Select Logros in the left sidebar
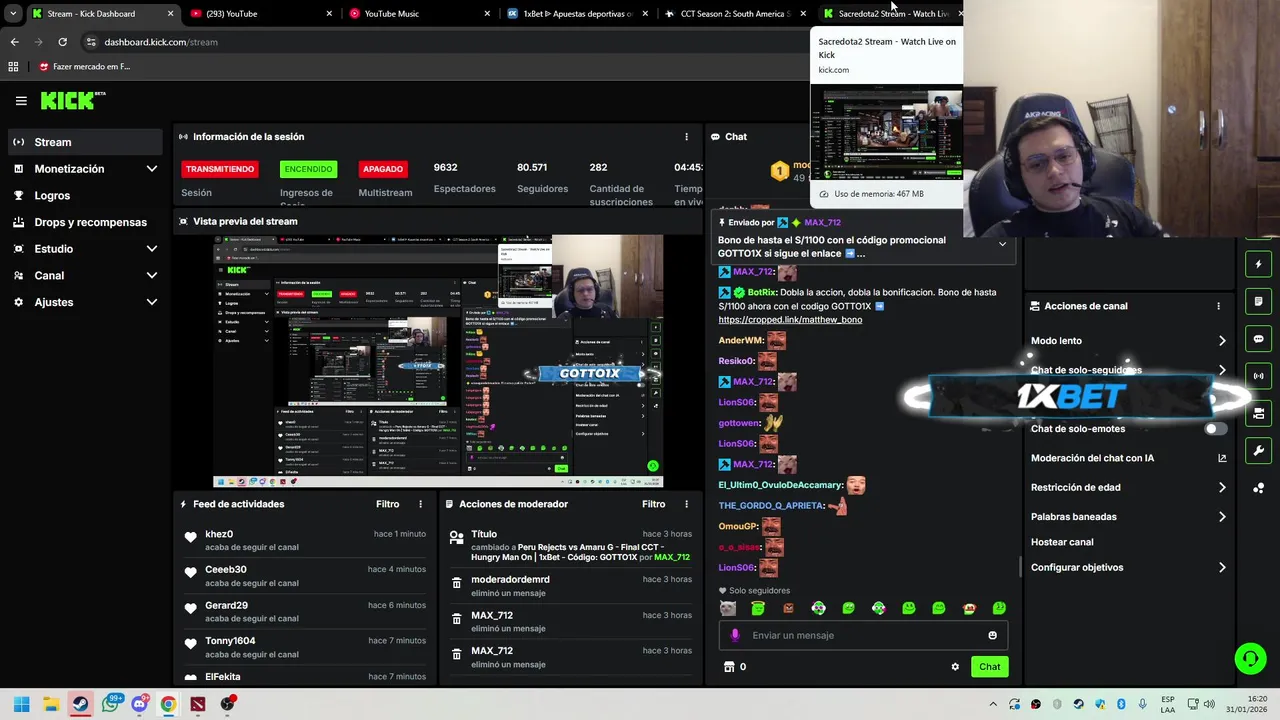The image size is (1280, 720). coord(83,196)
